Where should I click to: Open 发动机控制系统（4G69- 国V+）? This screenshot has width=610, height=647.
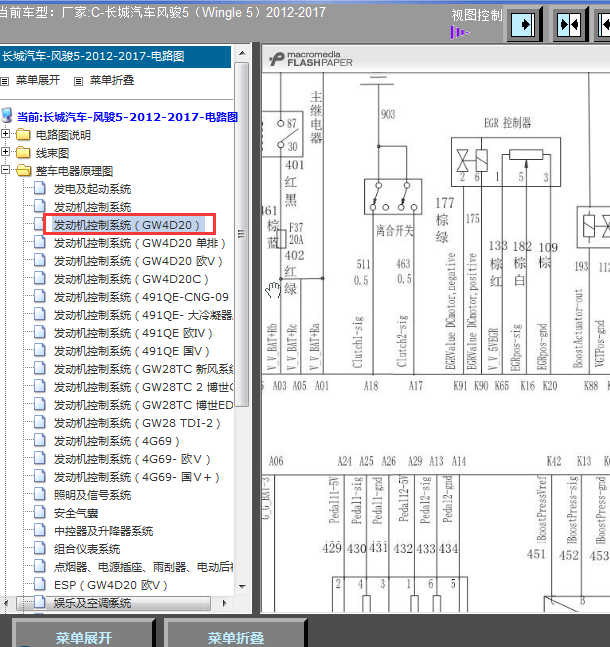[137, 477]
